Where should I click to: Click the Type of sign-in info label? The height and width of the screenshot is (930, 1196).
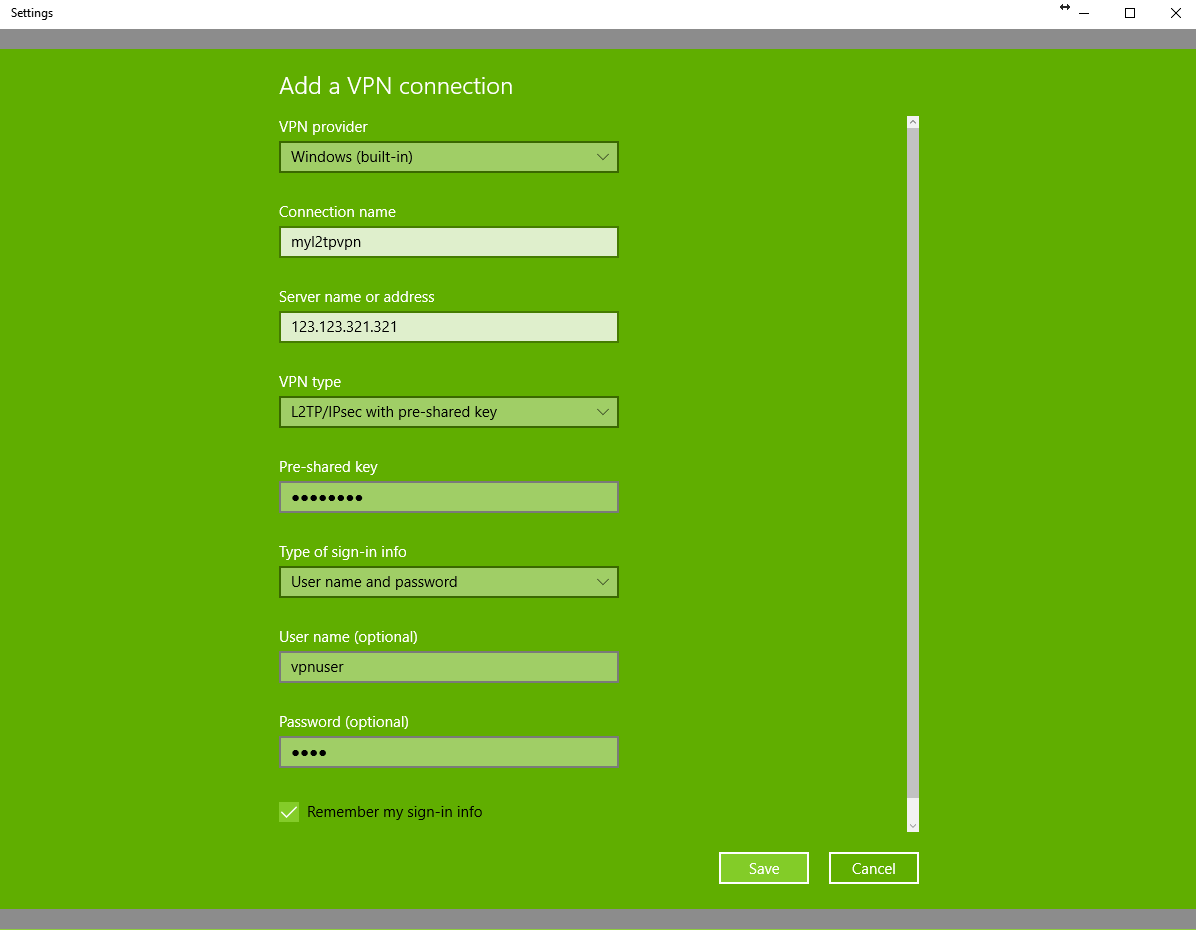click(342, 552)
